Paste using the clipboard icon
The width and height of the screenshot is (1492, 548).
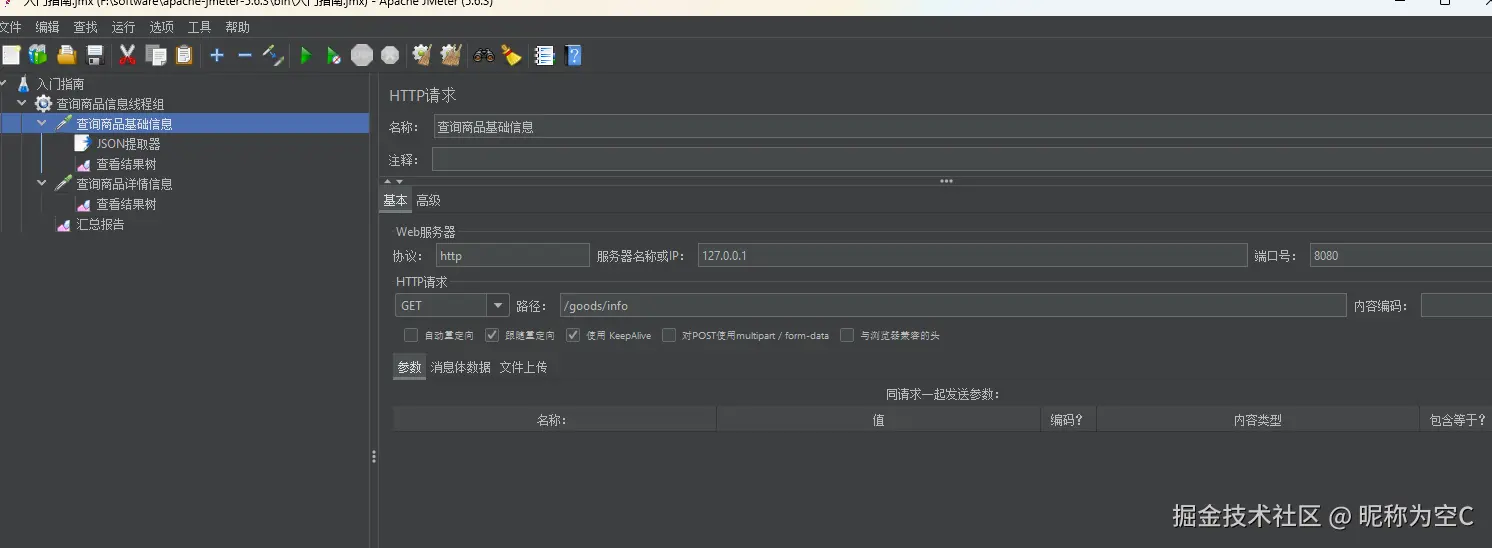pos(184,56)
